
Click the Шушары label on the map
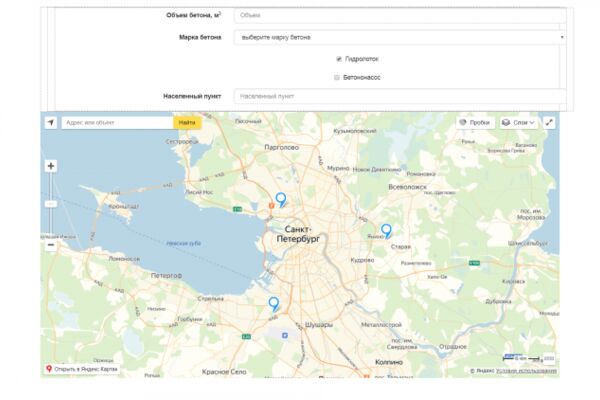click(319, 325)
